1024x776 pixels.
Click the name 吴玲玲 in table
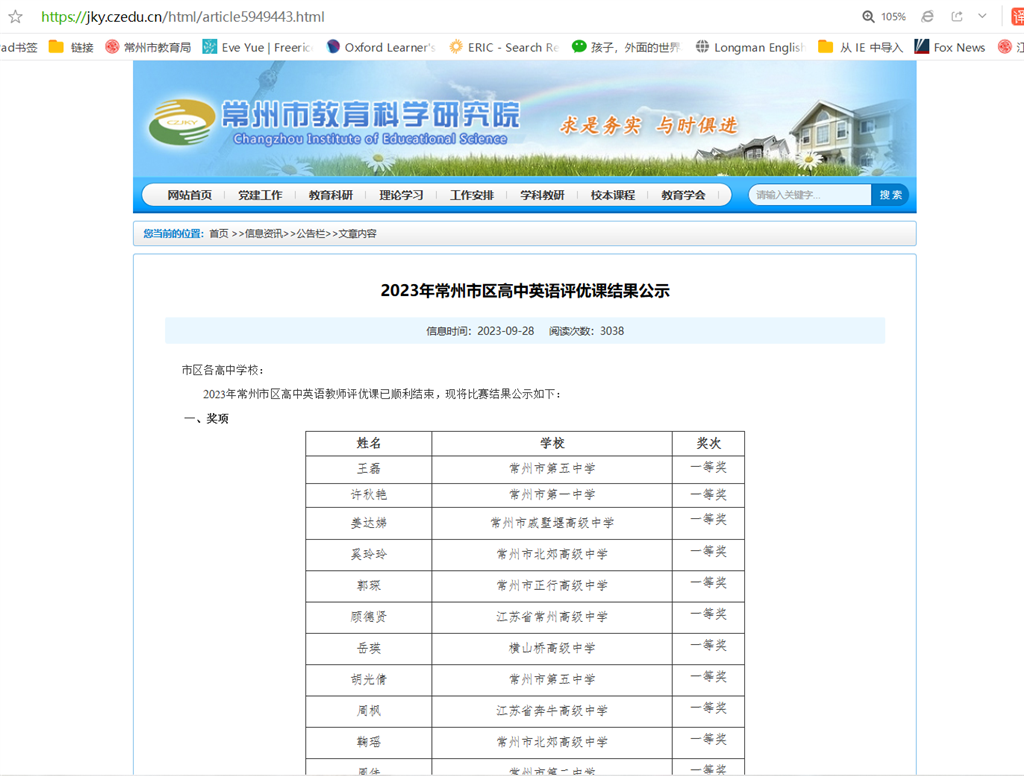368,555
